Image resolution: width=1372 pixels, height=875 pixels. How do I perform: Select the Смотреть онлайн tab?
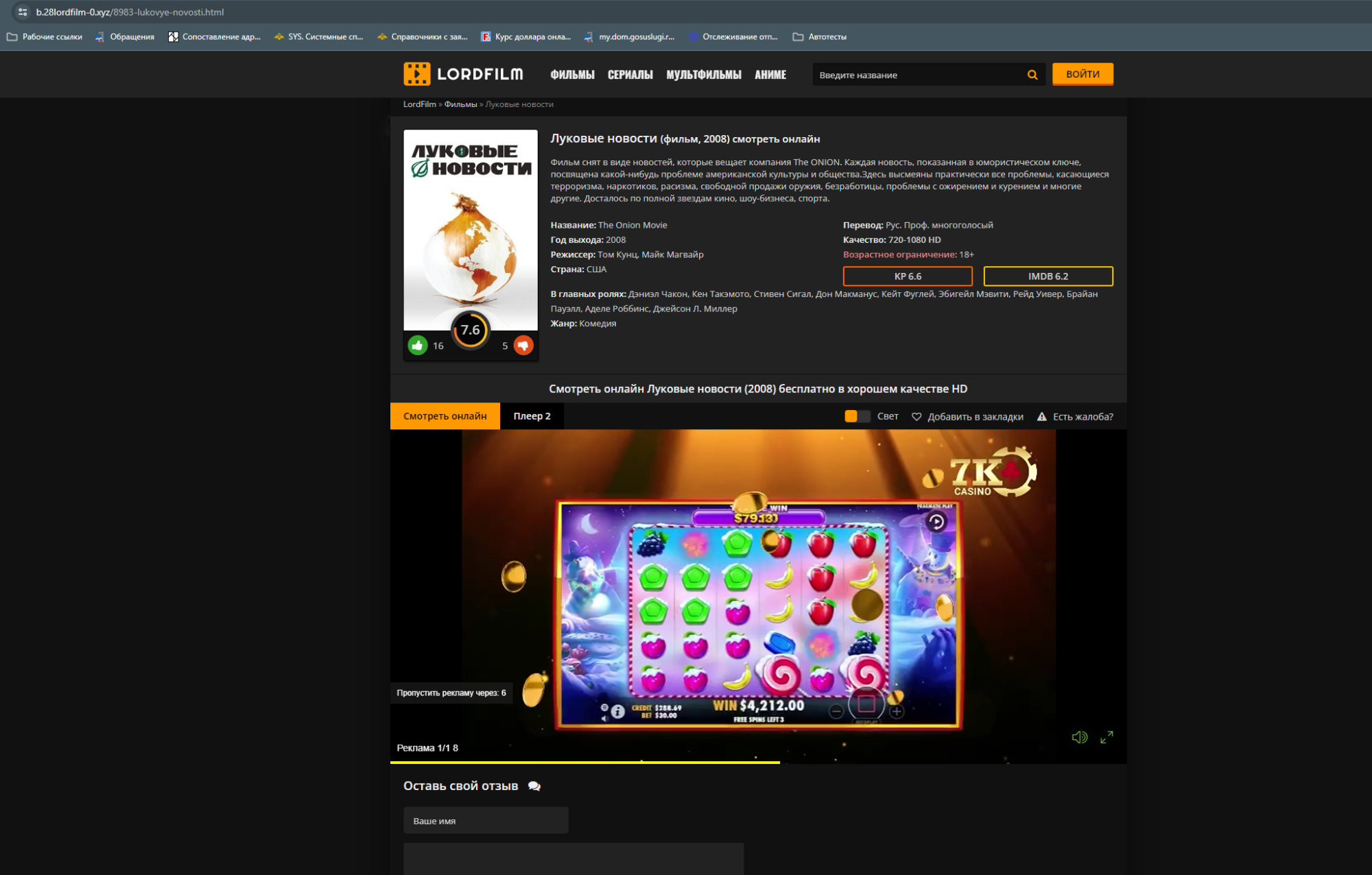(x=445, y=416)
